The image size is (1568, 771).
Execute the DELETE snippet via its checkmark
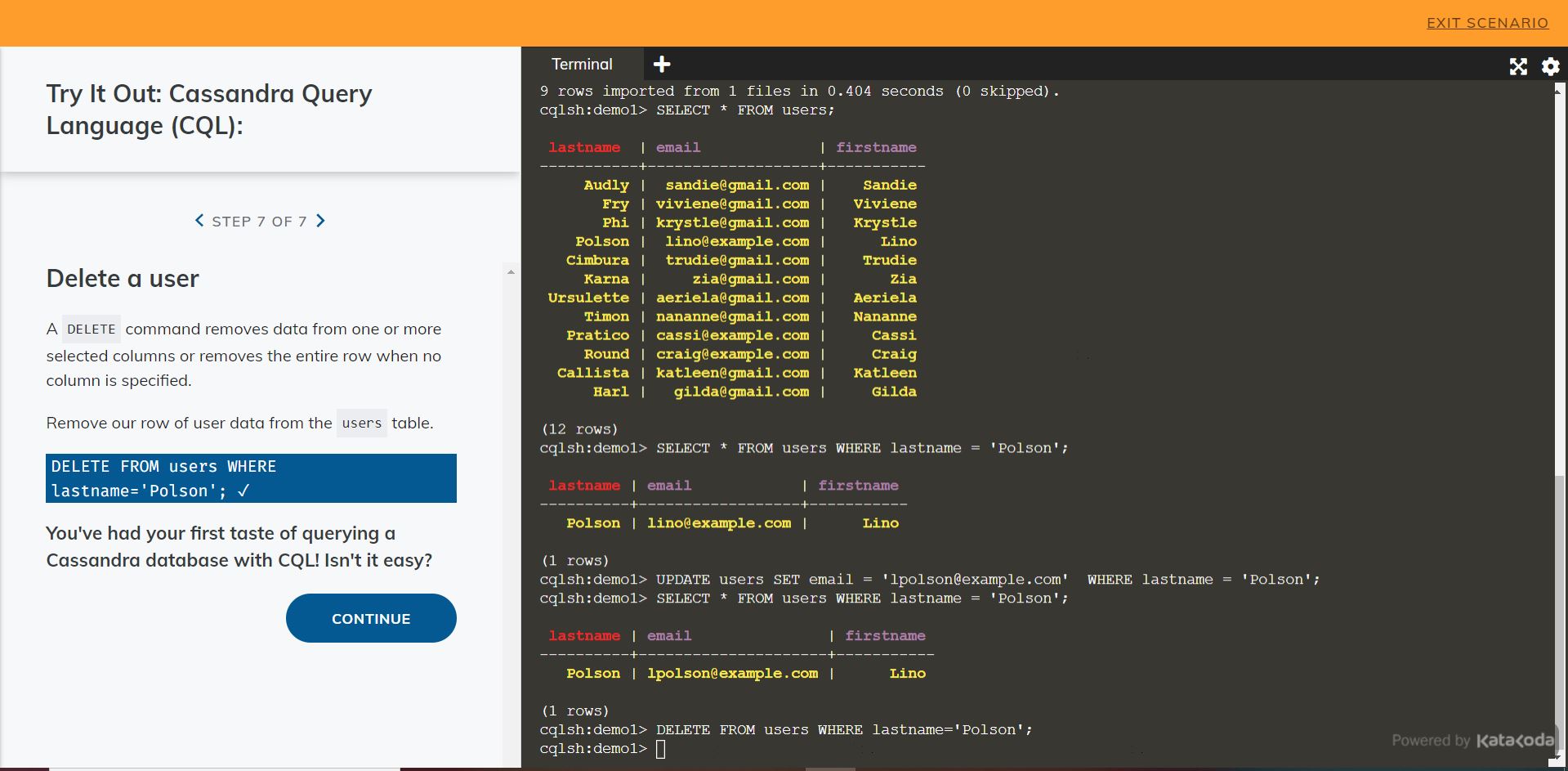(243, 491)
